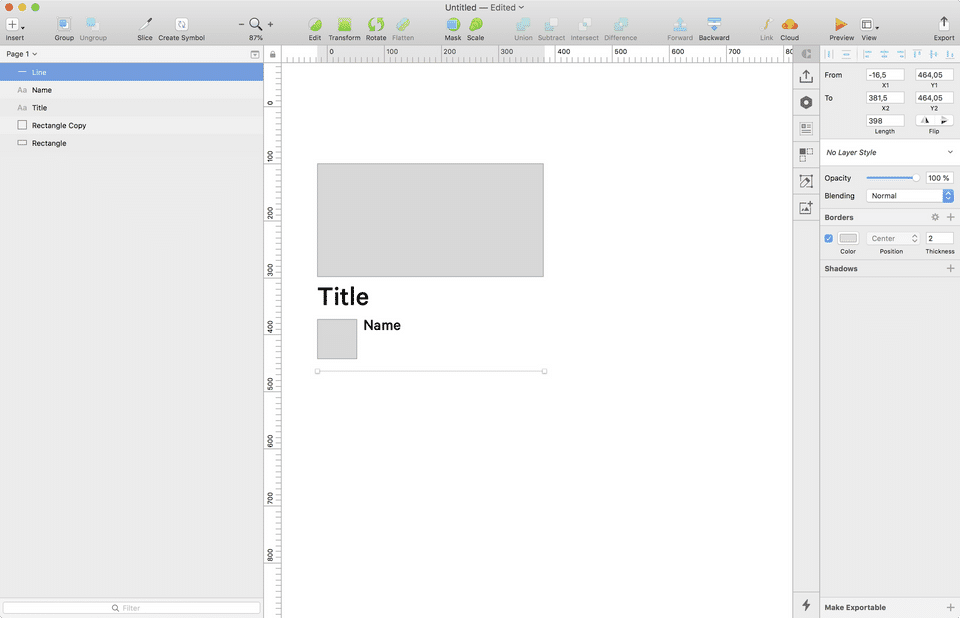Viewport: 960px width, 618px height.
Task: Click the large gray rectangle on canvas
Action: [x=430, y=220]
